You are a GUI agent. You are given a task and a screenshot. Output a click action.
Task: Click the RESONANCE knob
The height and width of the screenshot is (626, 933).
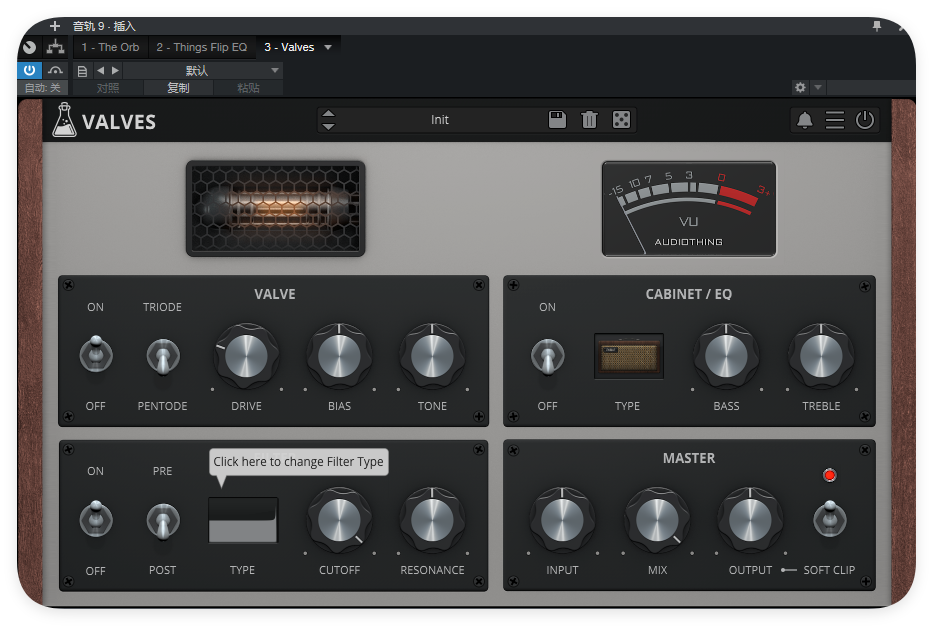click(432, 521)
